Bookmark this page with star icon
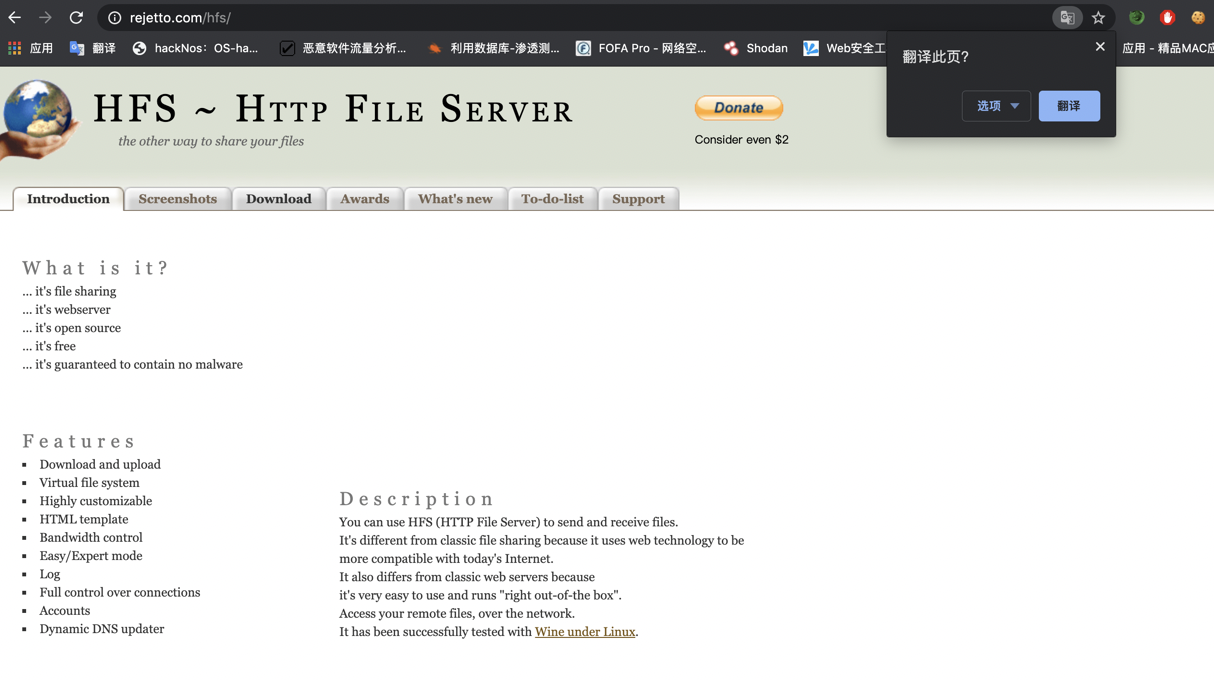Screen dimensions: 1214x680 (1098, 18)
